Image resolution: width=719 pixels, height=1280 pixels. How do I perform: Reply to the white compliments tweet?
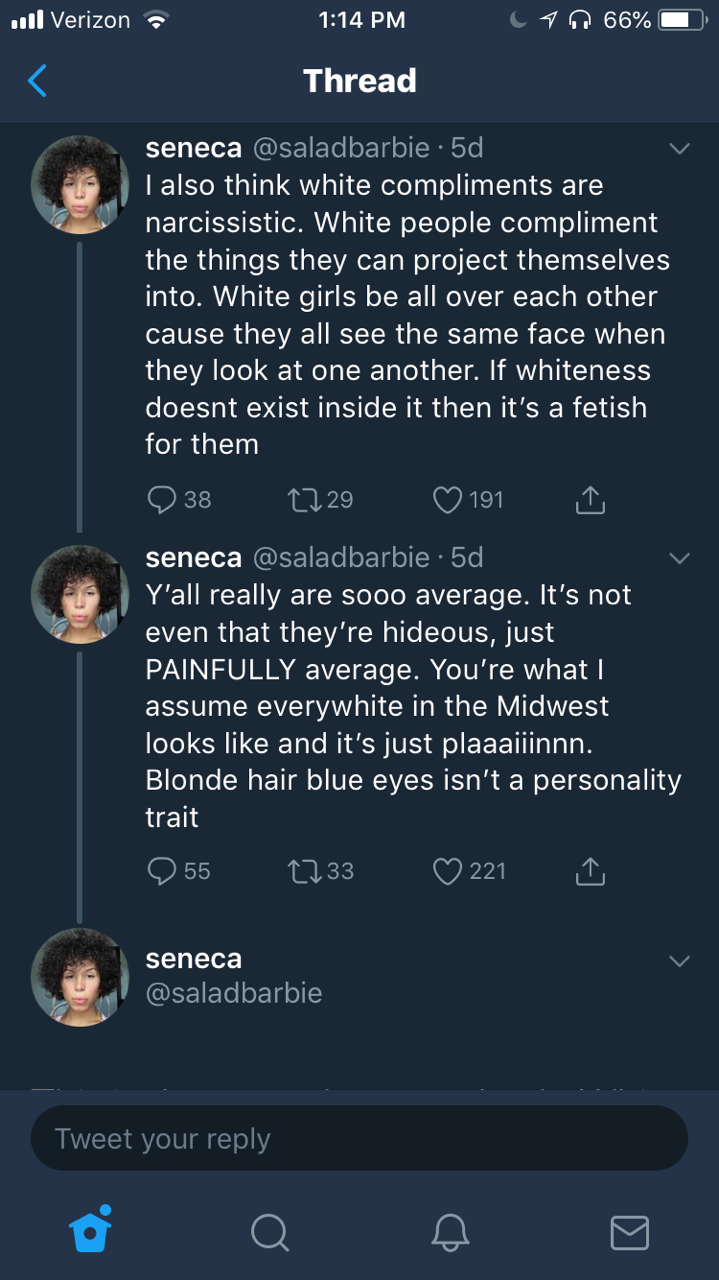pyautogui.click(x=163, y=498)
